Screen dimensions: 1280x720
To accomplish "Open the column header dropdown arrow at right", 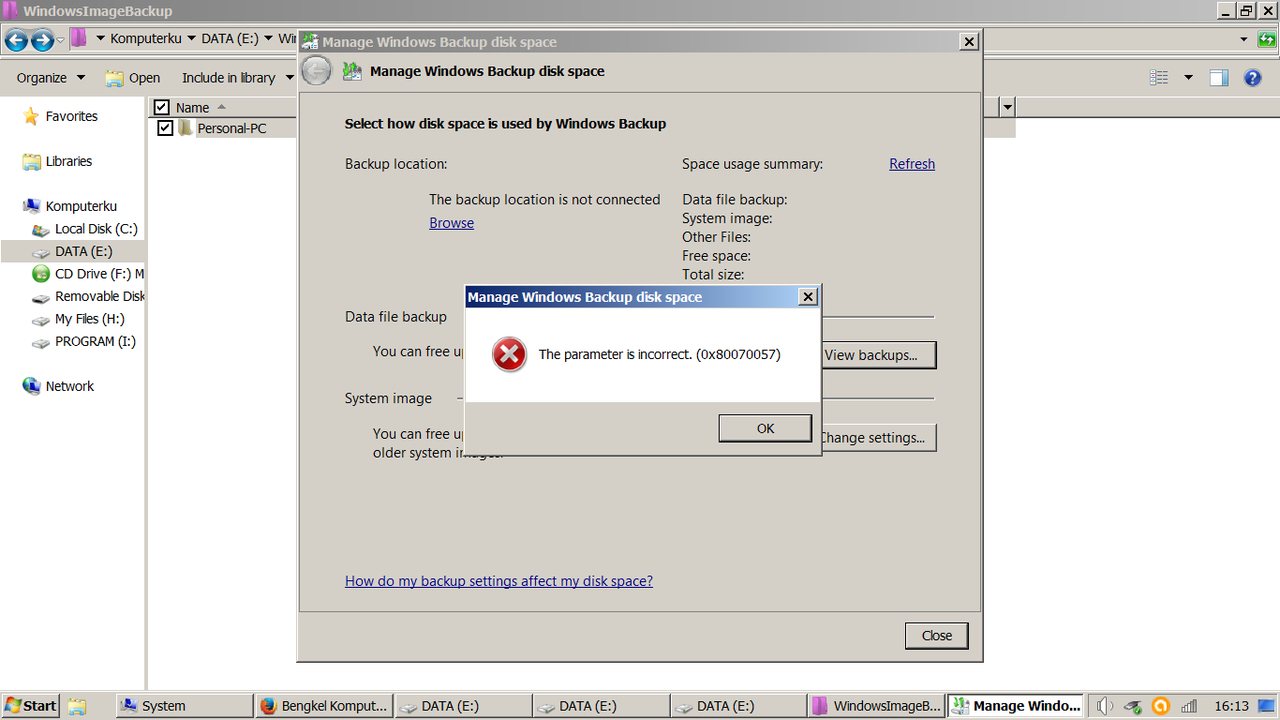I will pos(1007,107).
